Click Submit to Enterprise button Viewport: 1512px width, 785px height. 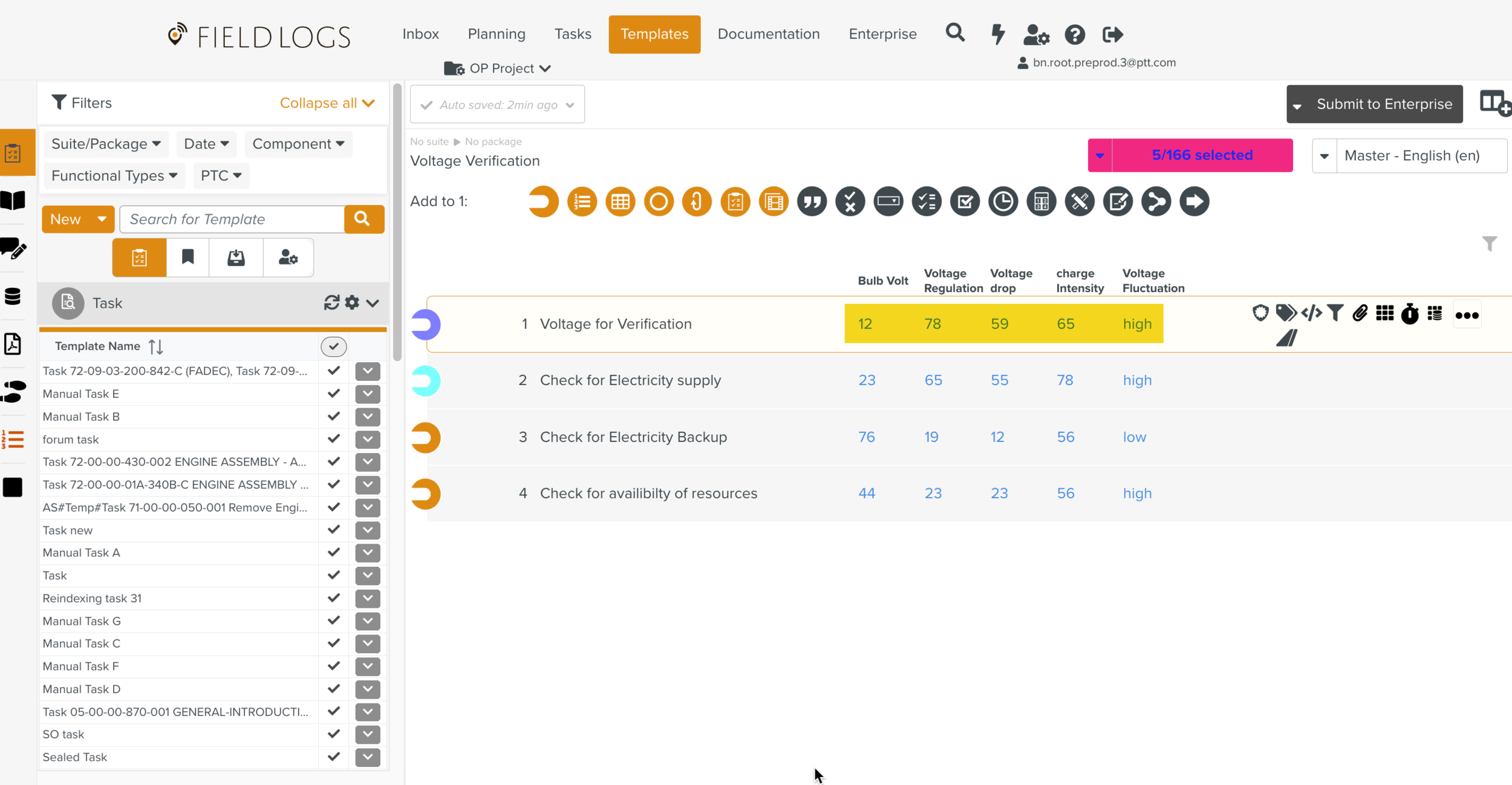tap(1384, 104)
